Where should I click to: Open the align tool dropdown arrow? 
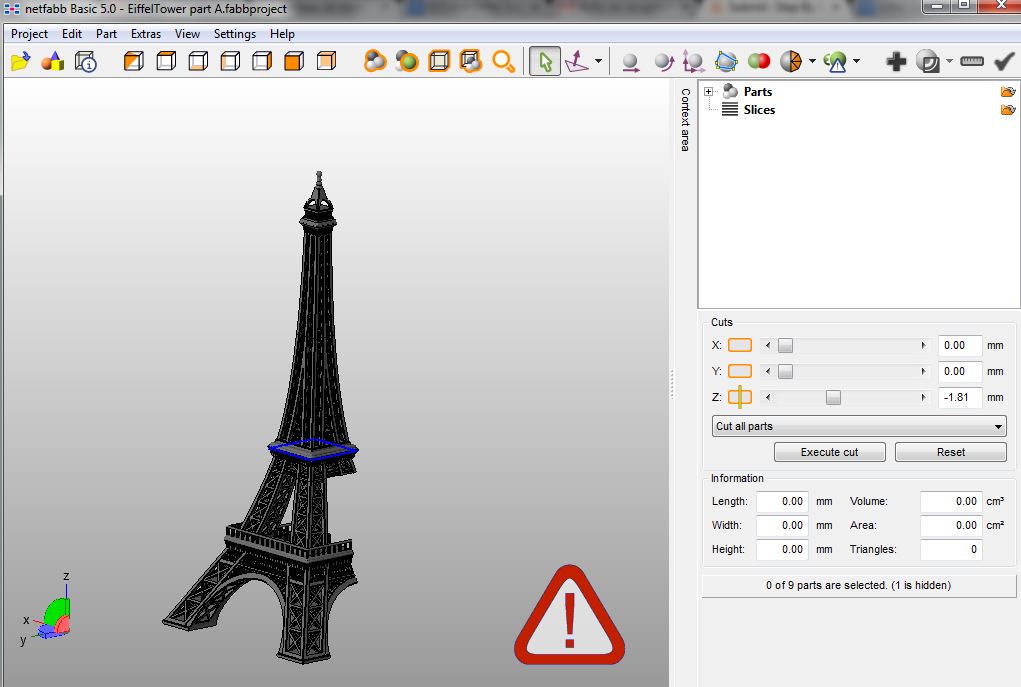[598, 62]
